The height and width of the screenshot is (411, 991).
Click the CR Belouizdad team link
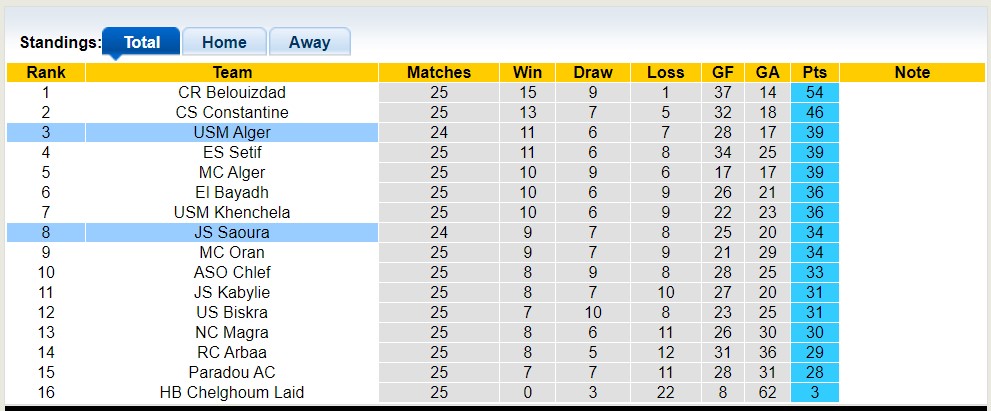(232, 92)
